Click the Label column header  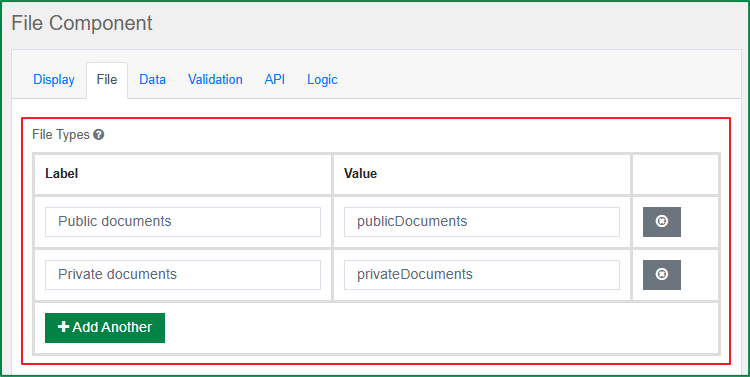pos(62,173)
